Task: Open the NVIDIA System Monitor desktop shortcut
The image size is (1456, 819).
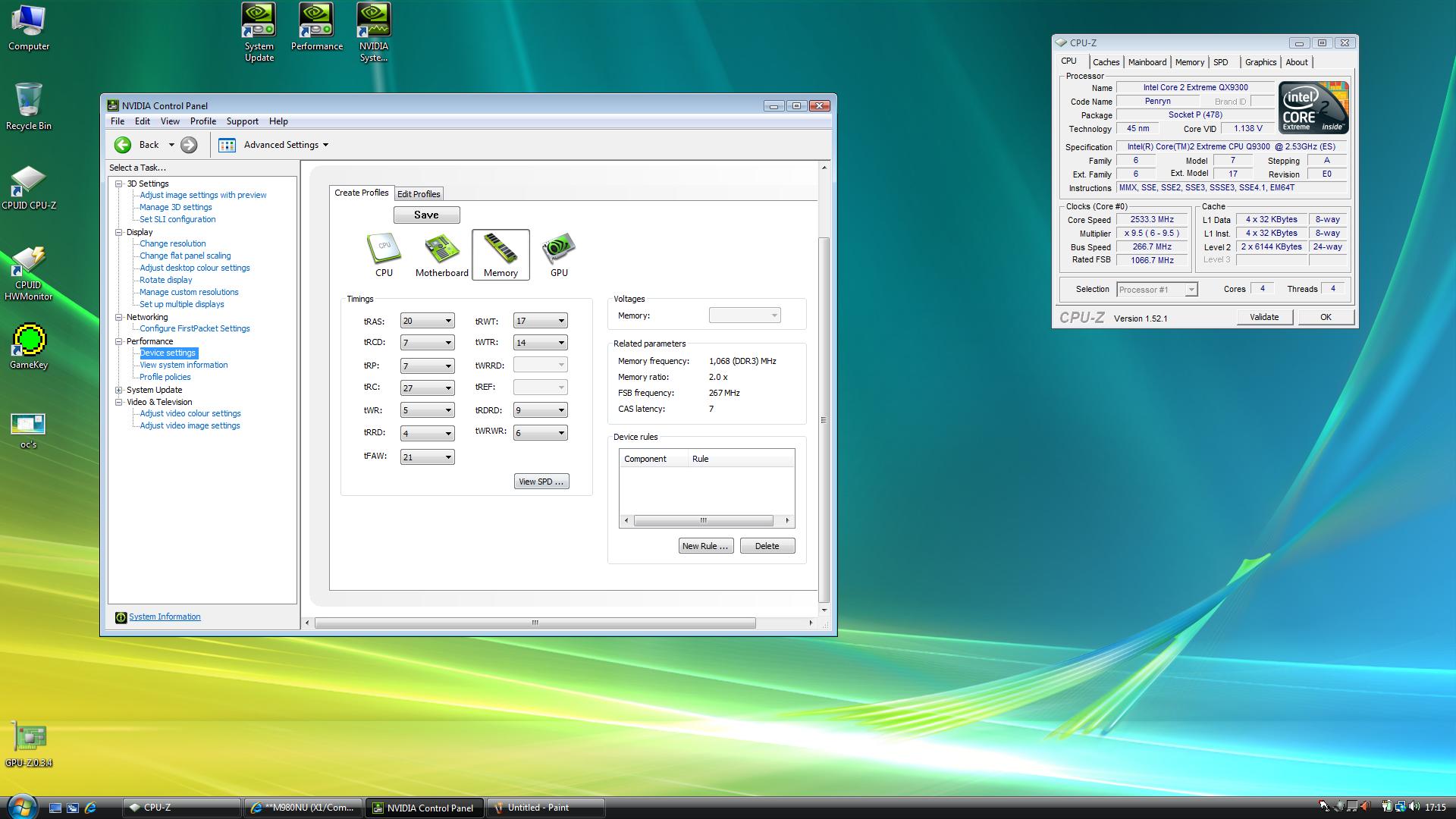Action: click(374, 32)
